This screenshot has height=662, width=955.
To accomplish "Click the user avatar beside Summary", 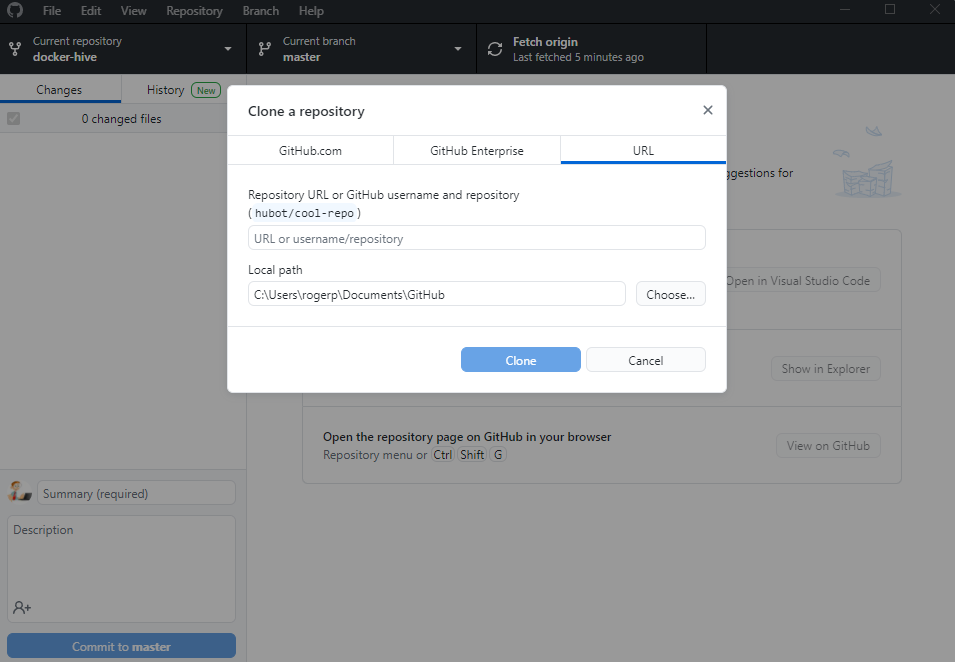I will click(20, 492).
